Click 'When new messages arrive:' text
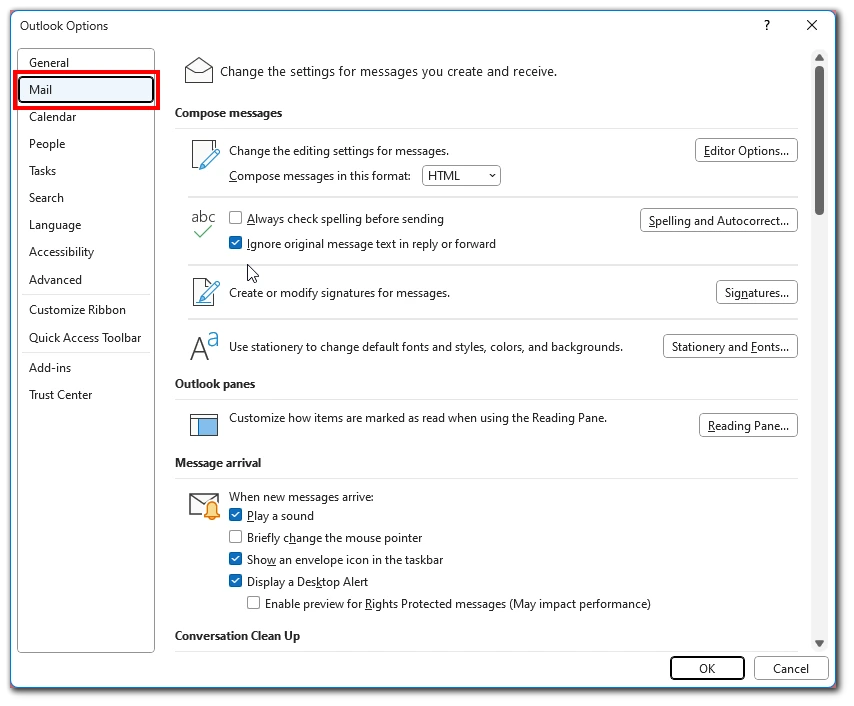854x706 pixels. click(x=301, y=497)
